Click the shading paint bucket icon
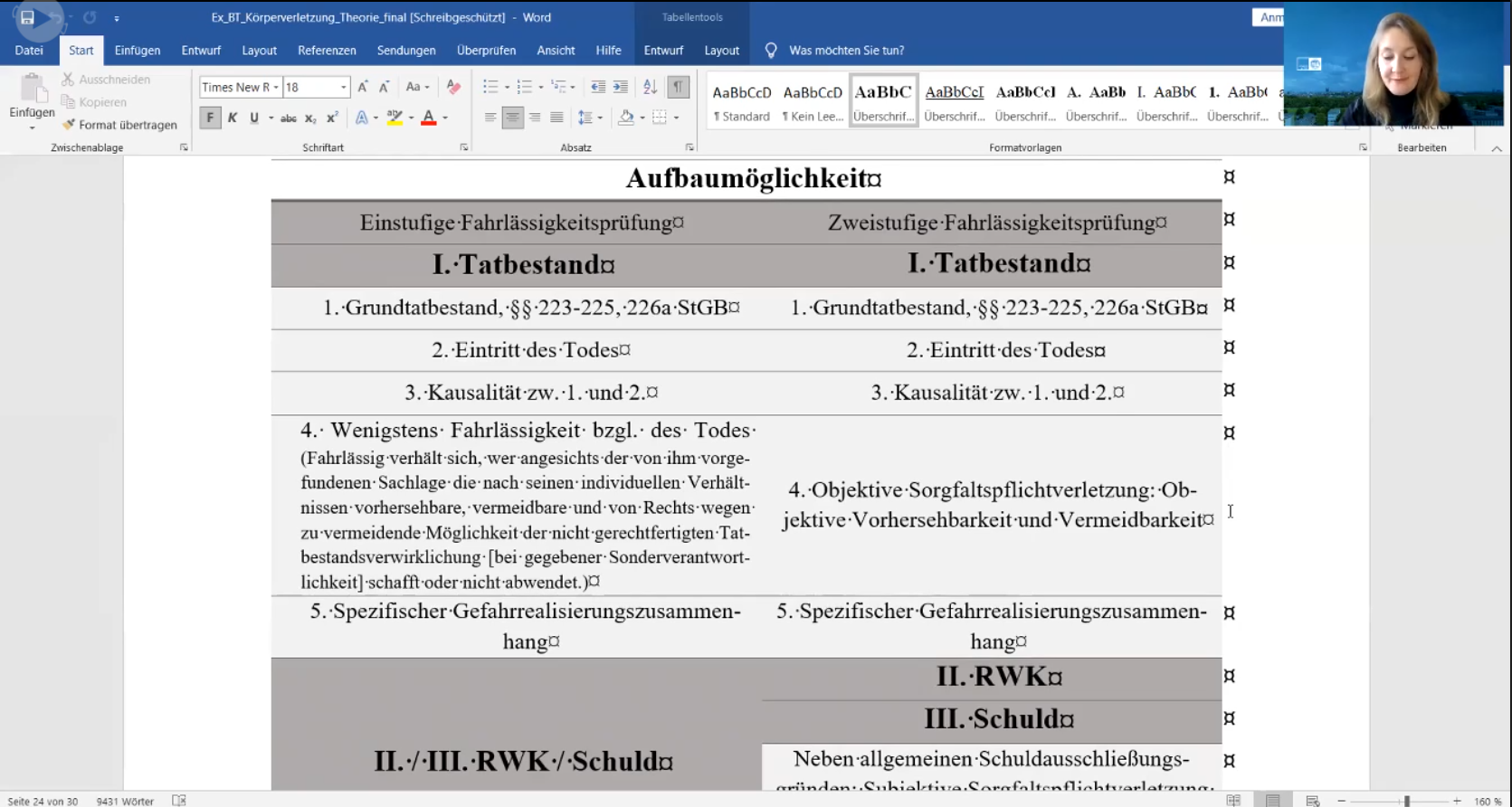1512x807 pixels. tap(625, 118)
